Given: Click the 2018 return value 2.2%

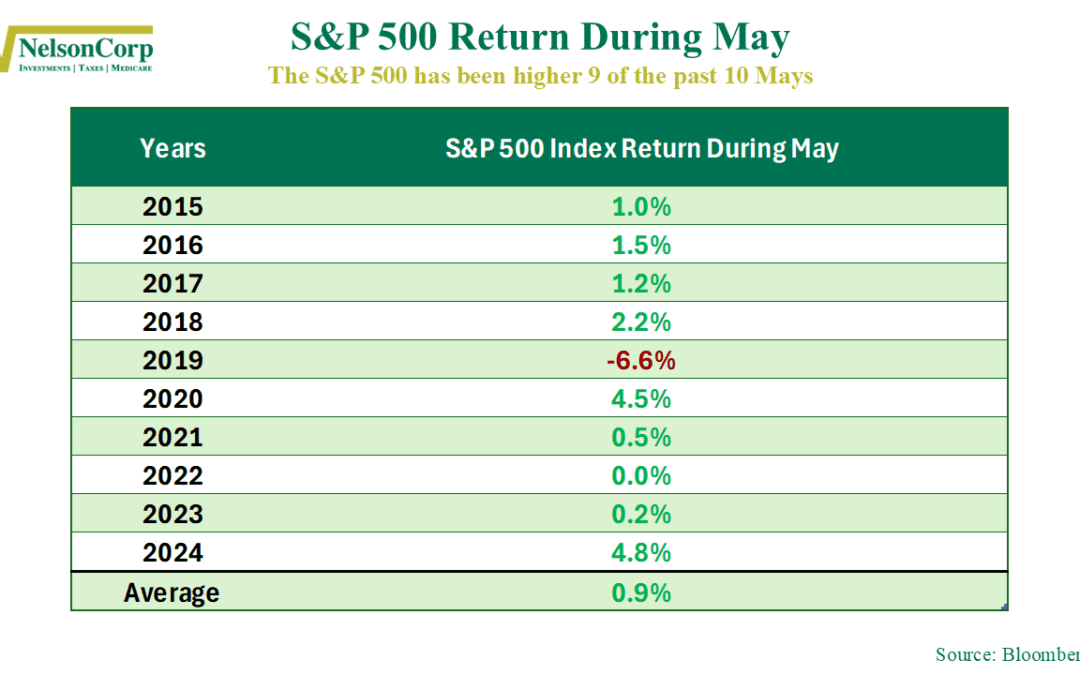Looking at the screenshot, I should point(641,322).
